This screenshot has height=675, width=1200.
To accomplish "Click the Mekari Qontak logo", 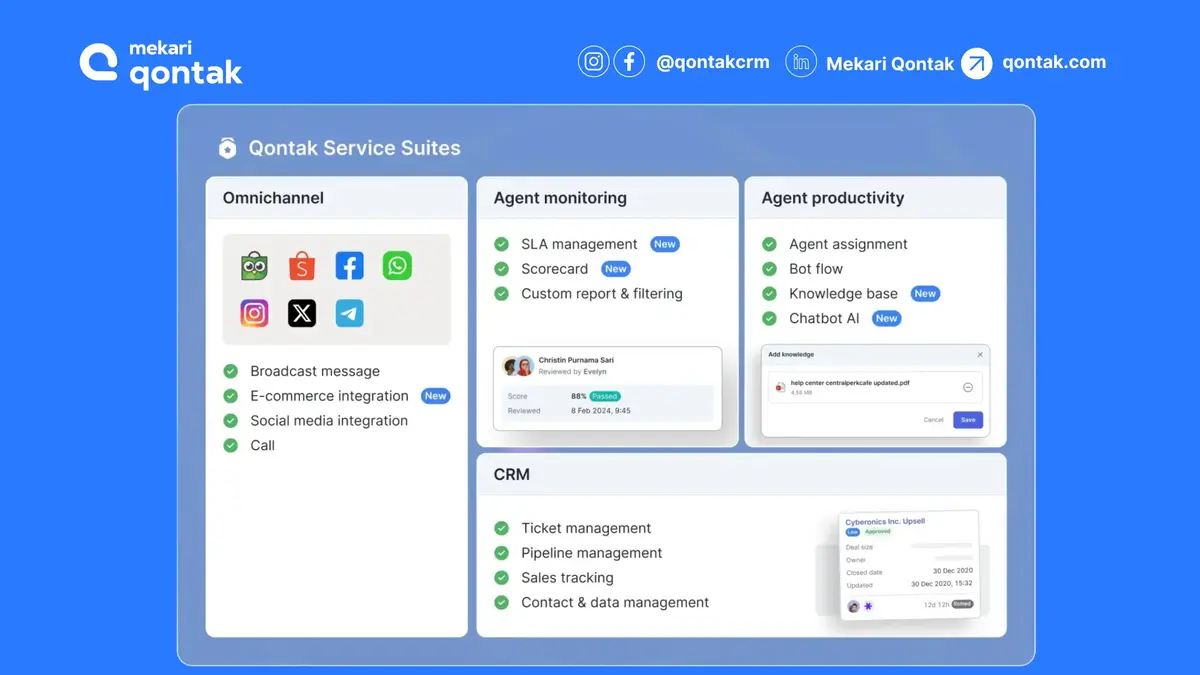I will point(161,63).
